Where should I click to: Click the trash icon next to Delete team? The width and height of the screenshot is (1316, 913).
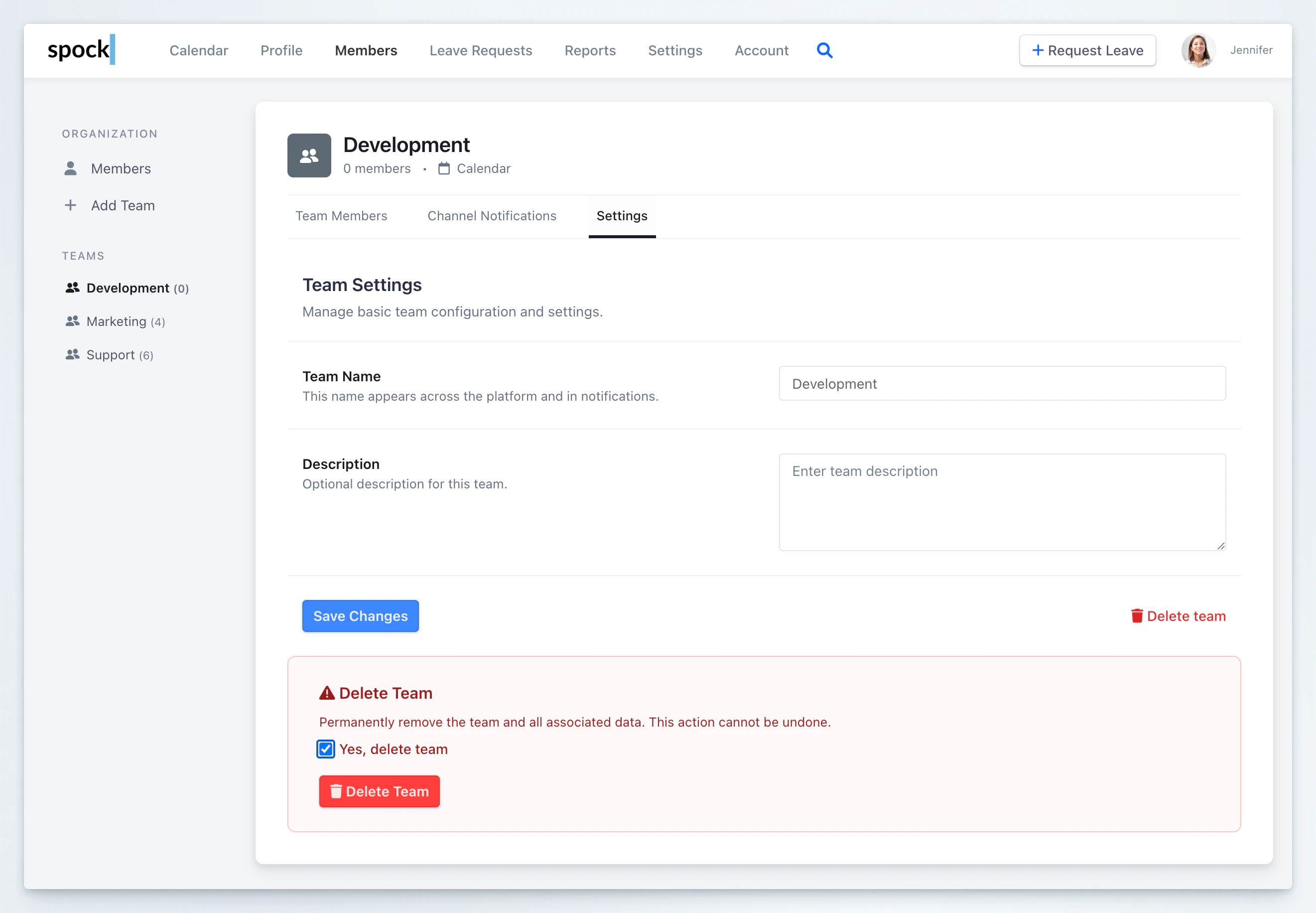pyautogui.click(x=1137, y=615)
